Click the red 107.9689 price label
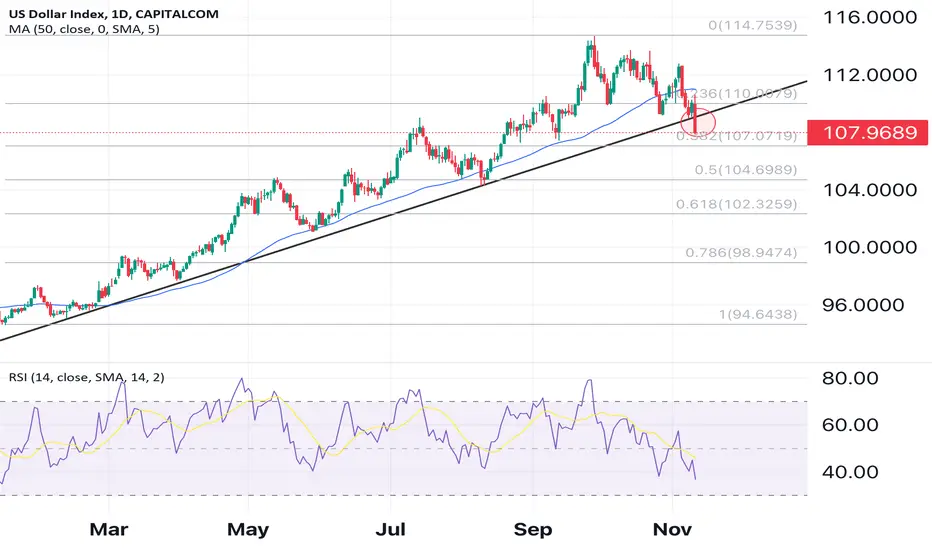932x550 pixels. coord(867,132)
